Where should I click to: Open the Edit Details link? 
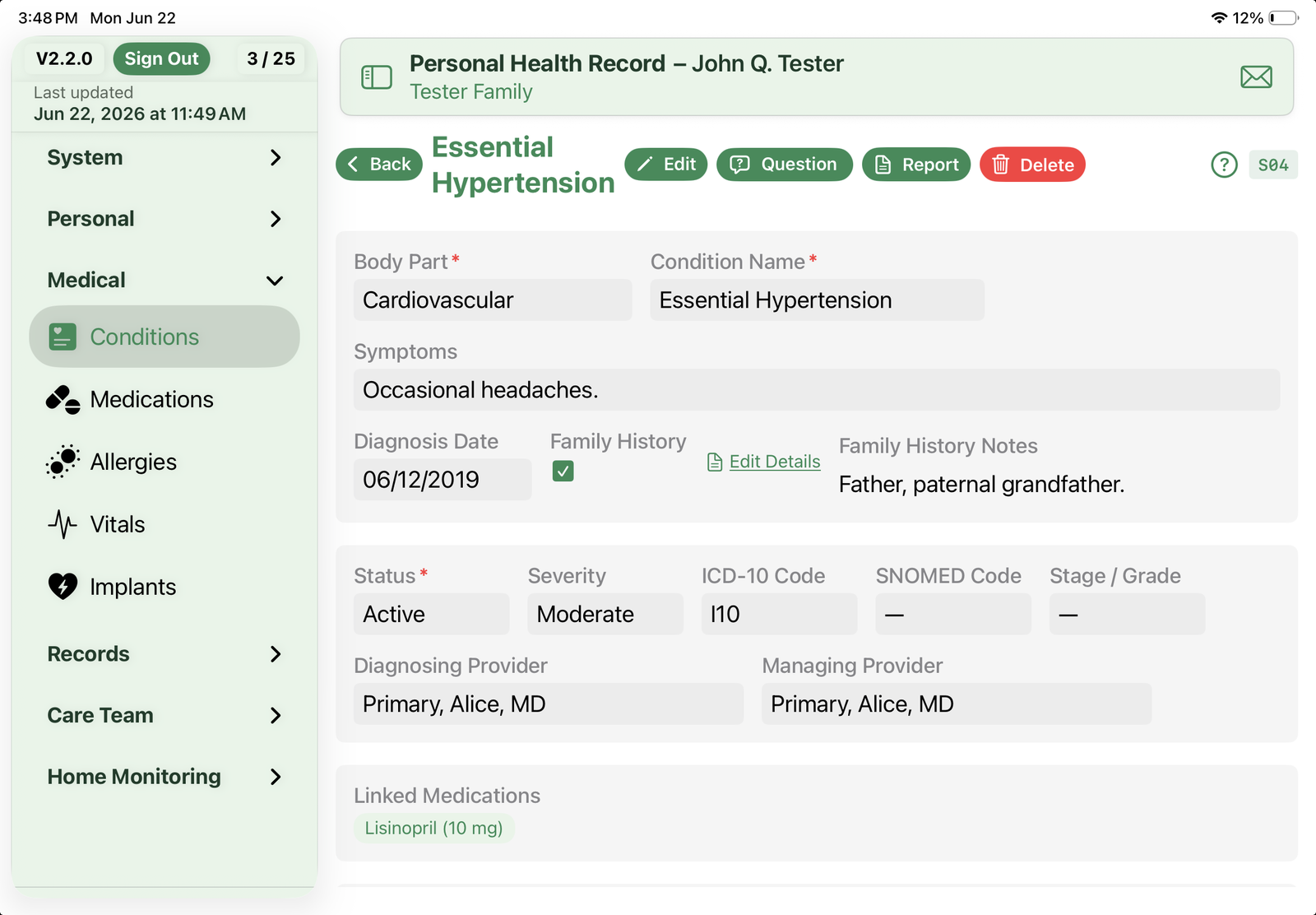[775, 462]
